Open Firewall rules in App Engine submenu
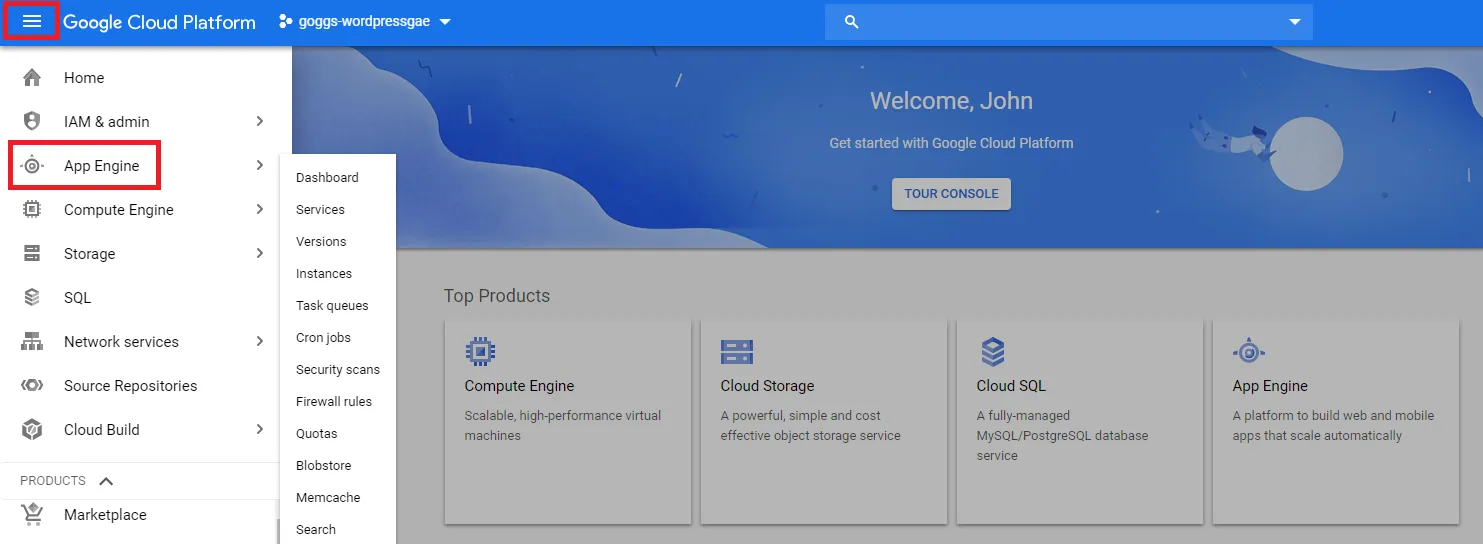1483x544 pixels. click(x=333, y=402)
